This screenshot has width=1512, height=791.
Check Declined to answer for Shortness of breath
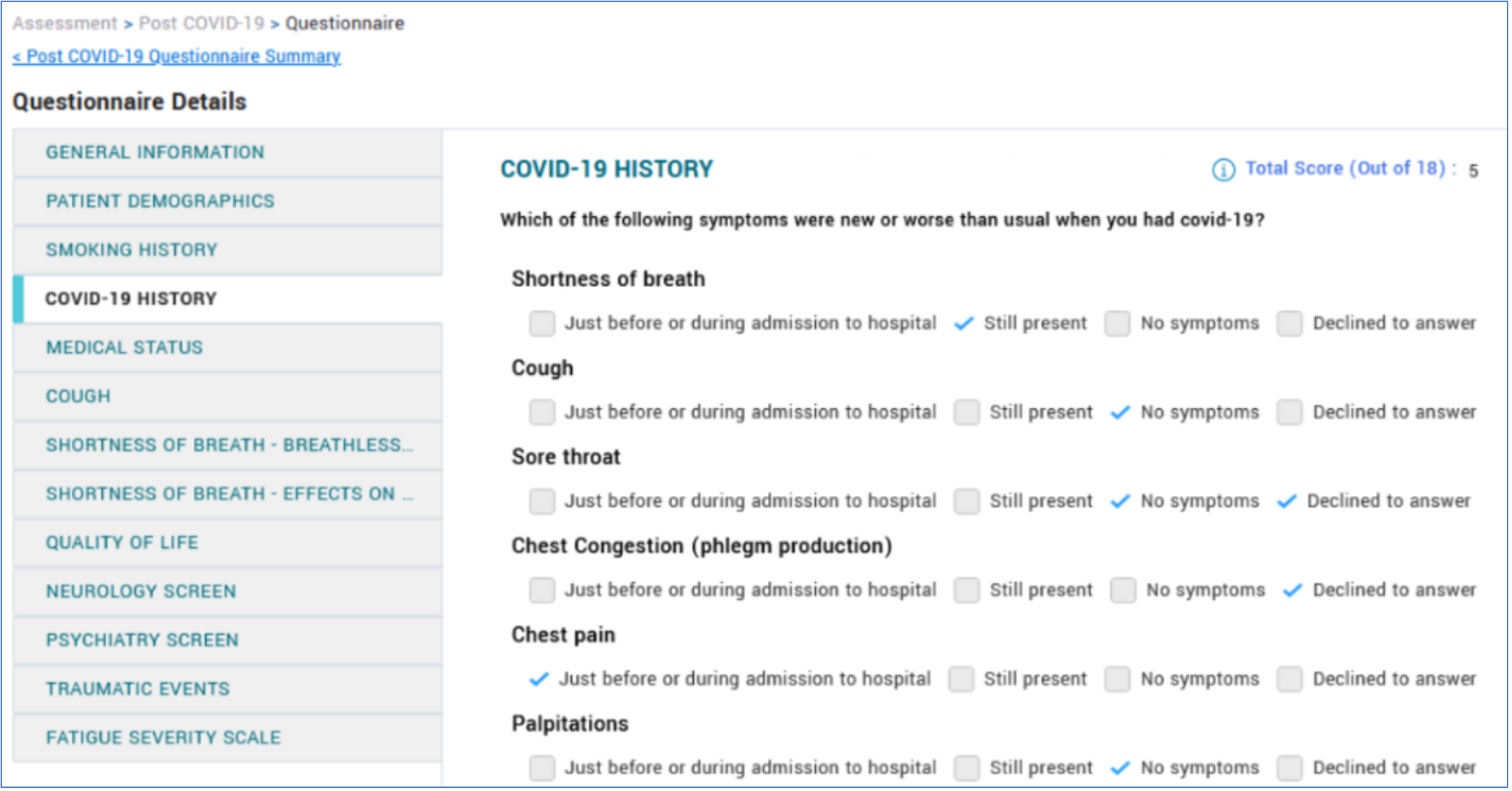coord(1289,323)
